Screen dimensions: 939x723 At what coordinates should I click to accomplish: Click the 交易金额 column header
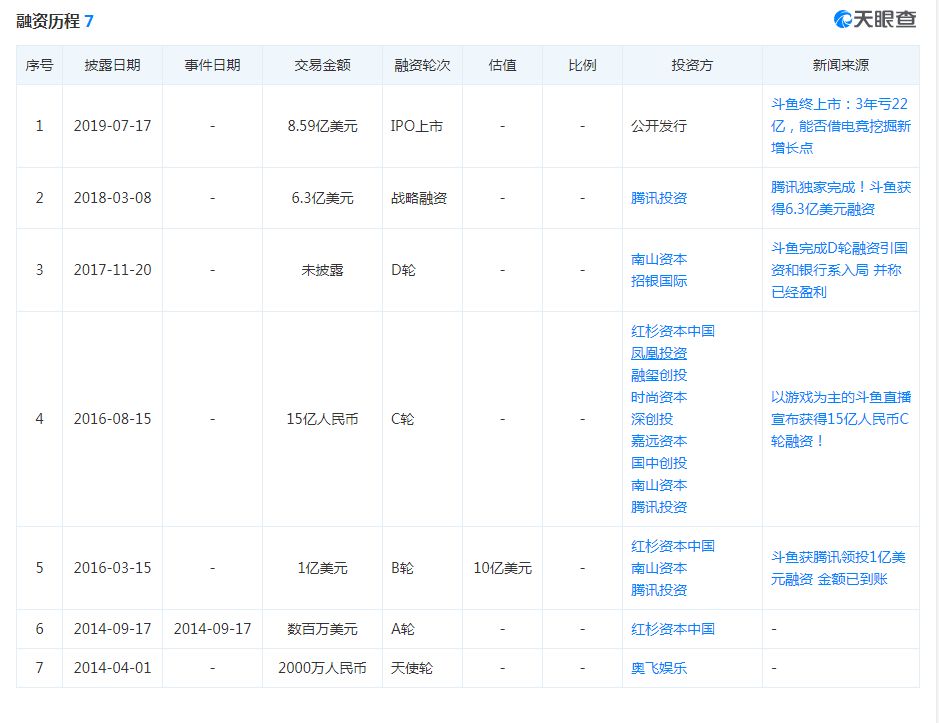[x=322, y=65]
